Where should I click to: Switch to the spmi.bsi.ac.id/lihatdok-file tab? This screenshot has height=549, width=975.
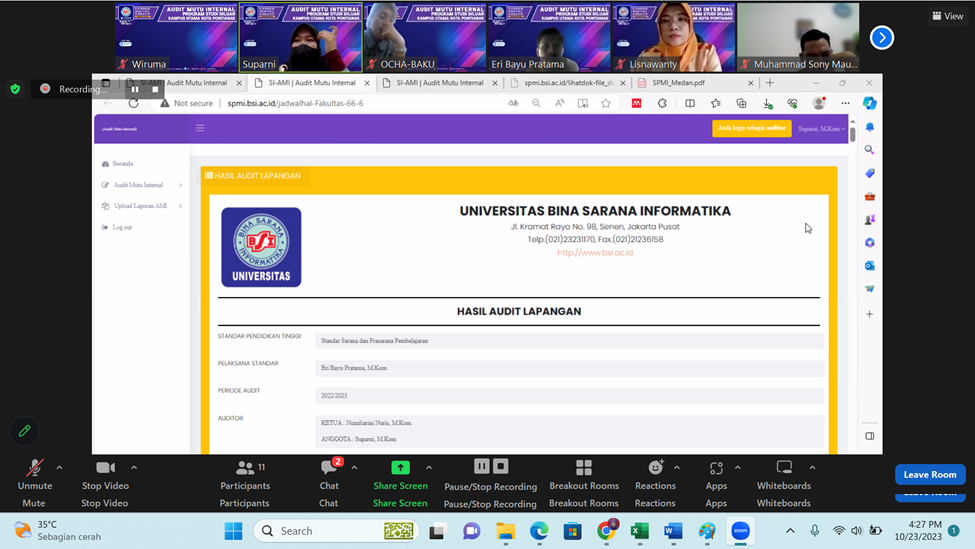point(568,83)
